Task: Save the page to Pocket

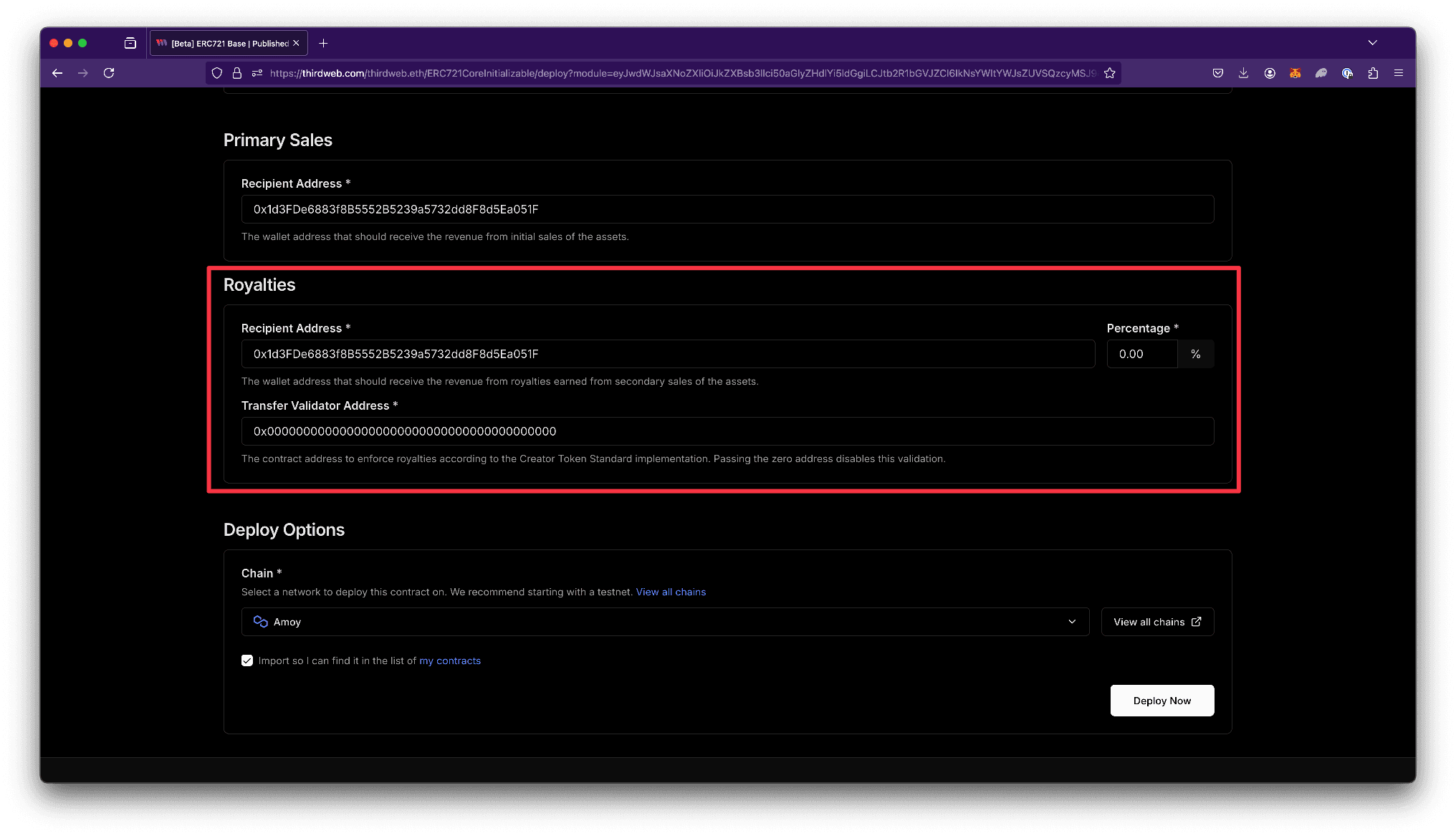Action: (x=1217, y=72)
